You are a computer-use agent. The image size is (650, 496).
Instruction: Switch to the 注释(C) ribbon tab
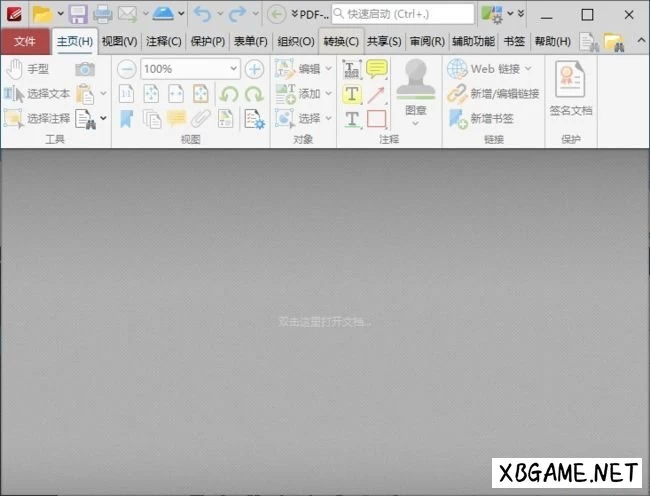click(164, 42)
